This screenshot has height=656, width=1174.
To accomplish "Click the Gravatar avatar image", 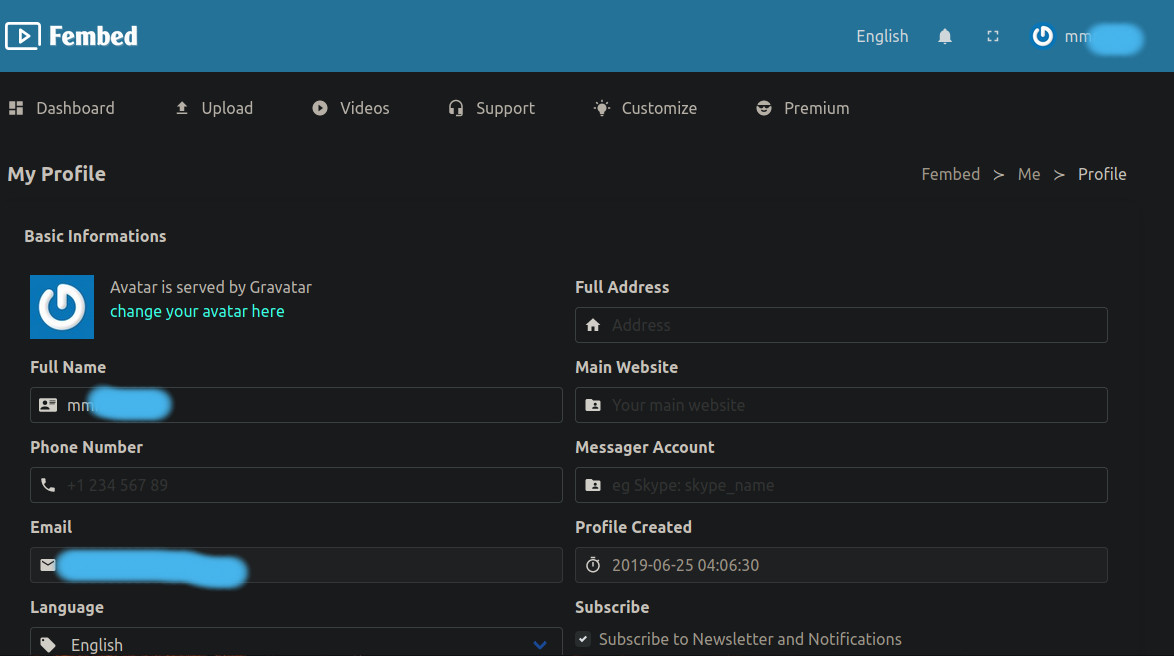I will click(62, 307).
